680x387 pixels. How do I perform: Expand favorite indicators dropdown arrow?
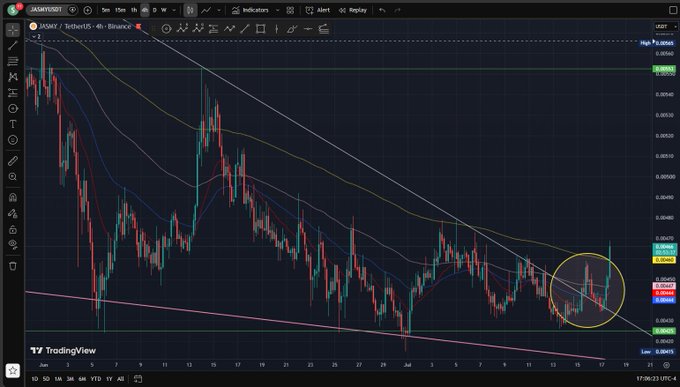pos(278,10)
